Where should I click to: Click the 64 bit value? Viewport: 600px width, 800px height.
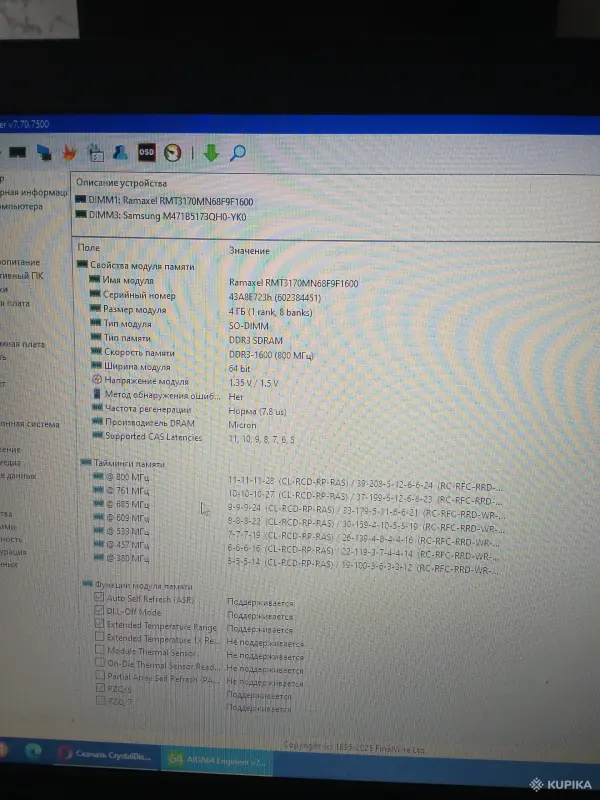click(239, 368)
